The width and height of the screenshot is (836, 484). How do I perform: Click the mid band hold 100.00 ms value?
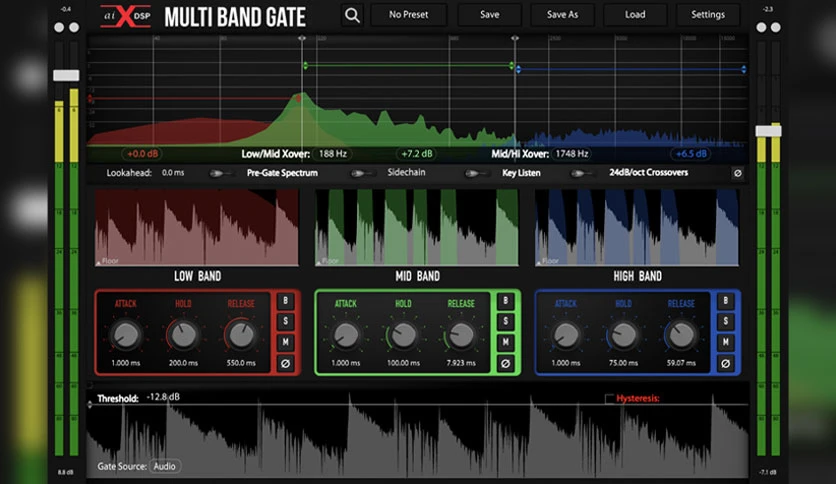404,363
